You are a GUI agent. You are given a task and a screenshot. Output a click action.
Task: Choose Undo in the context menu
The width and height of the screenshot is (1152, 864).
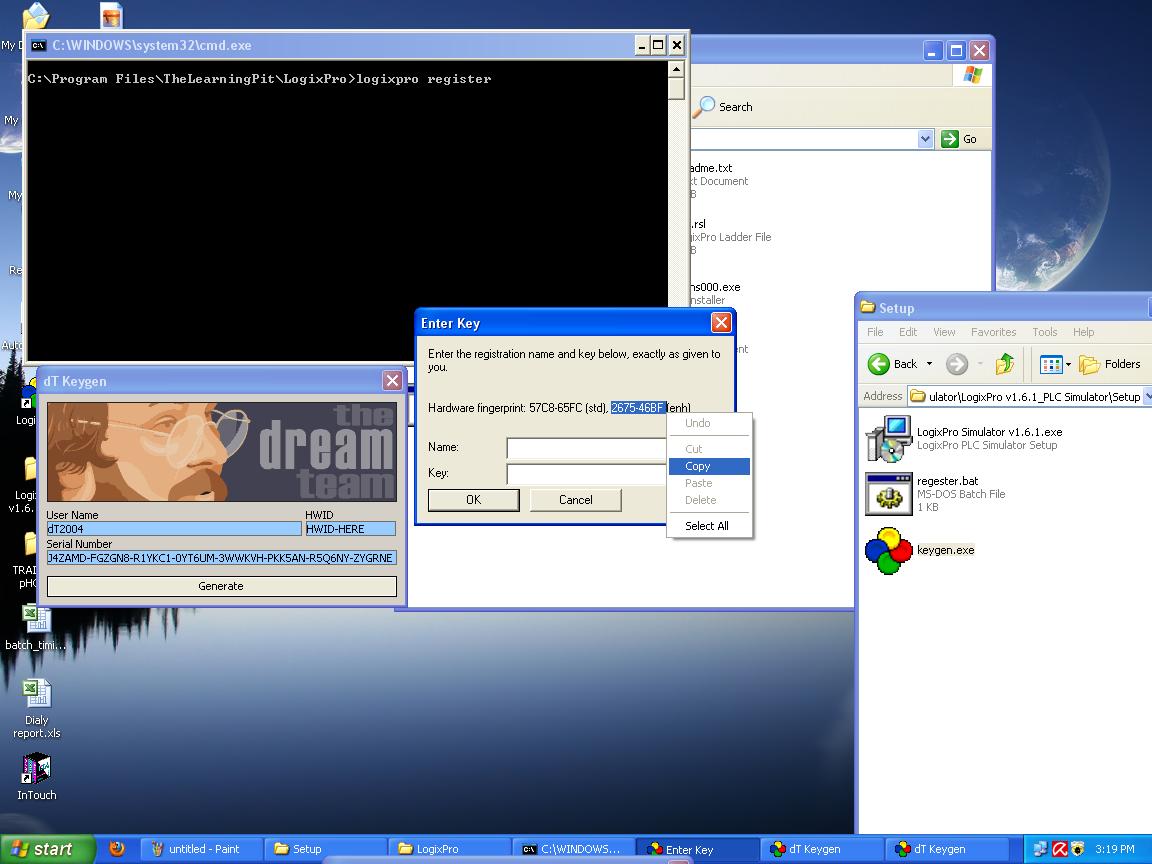709,423
